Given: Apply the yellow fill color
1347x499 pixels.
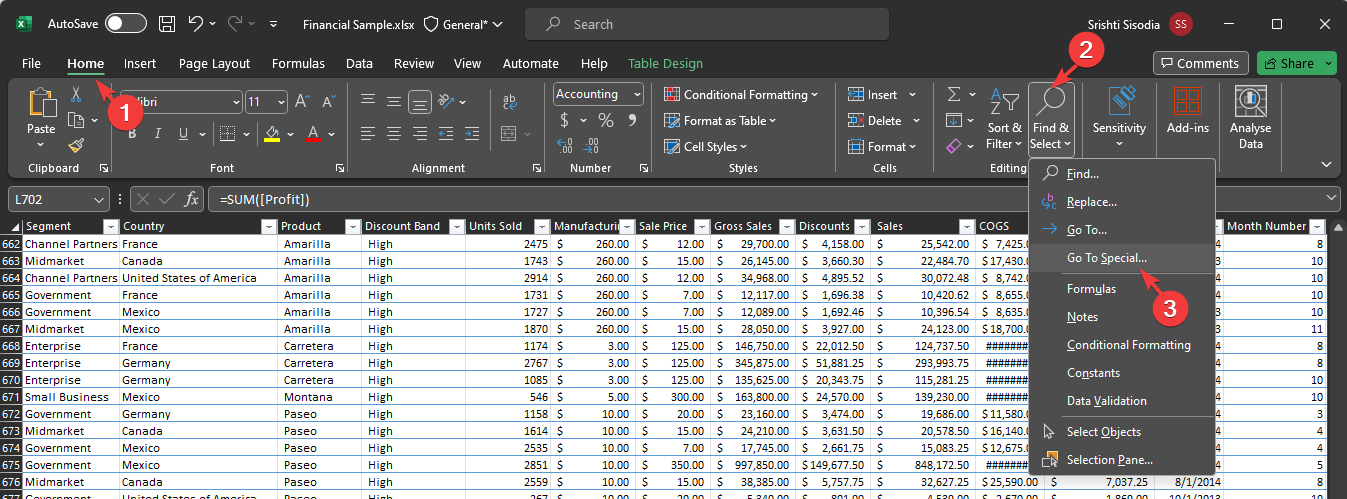Looking at the screenshot, I should (x=272, y=133).
